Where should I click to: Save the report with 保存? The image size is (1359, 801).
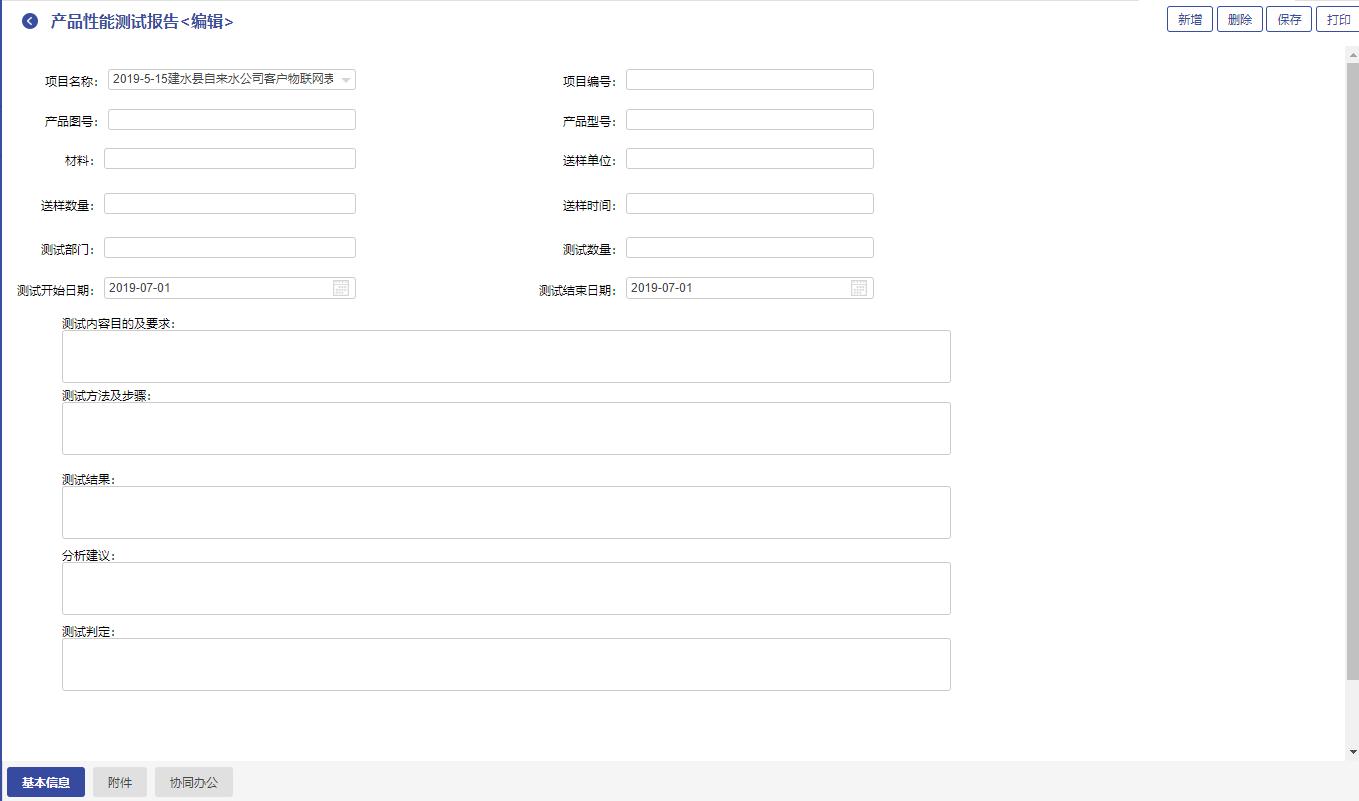pyautogui.click(x=1289, y=20)
